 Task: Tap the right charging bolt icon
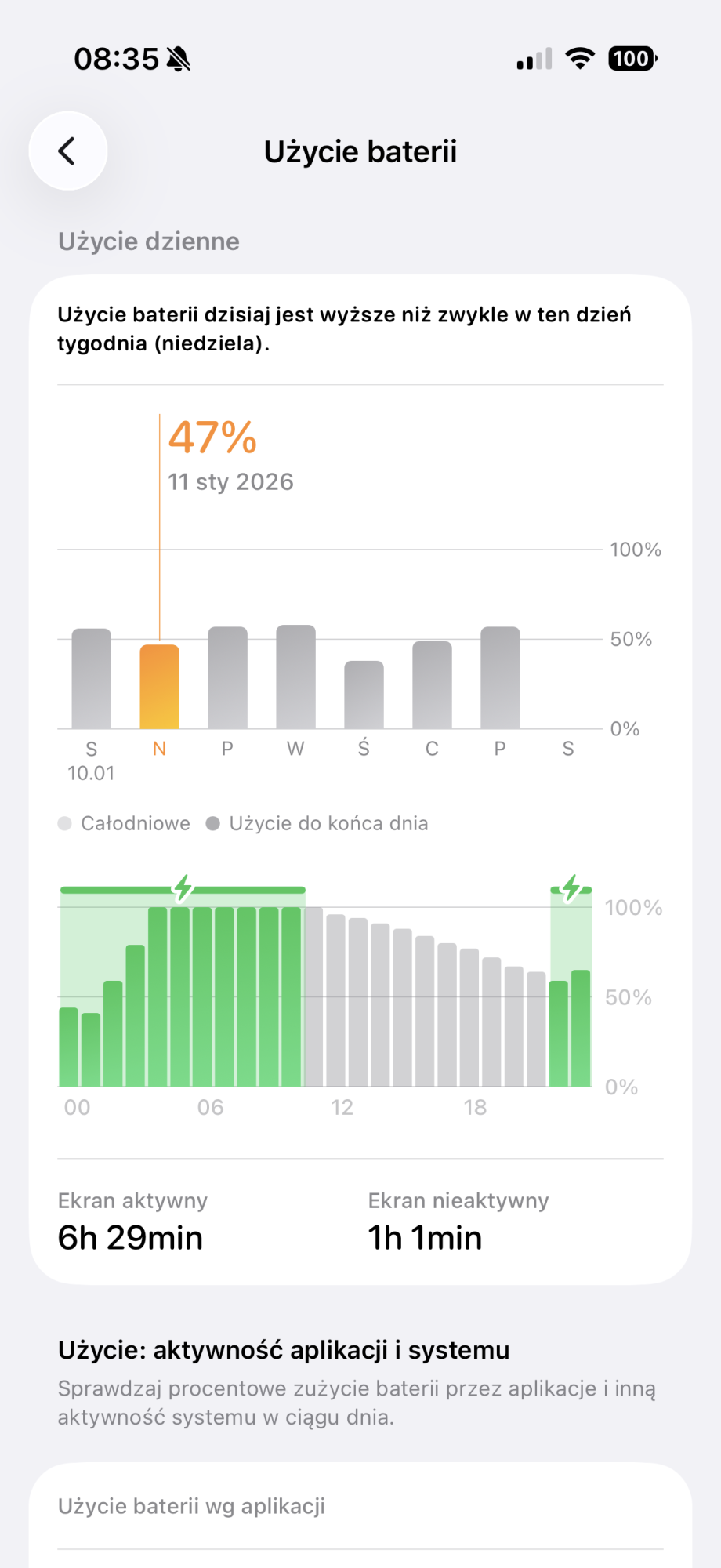pyautogui.click(x=571, y=887)
